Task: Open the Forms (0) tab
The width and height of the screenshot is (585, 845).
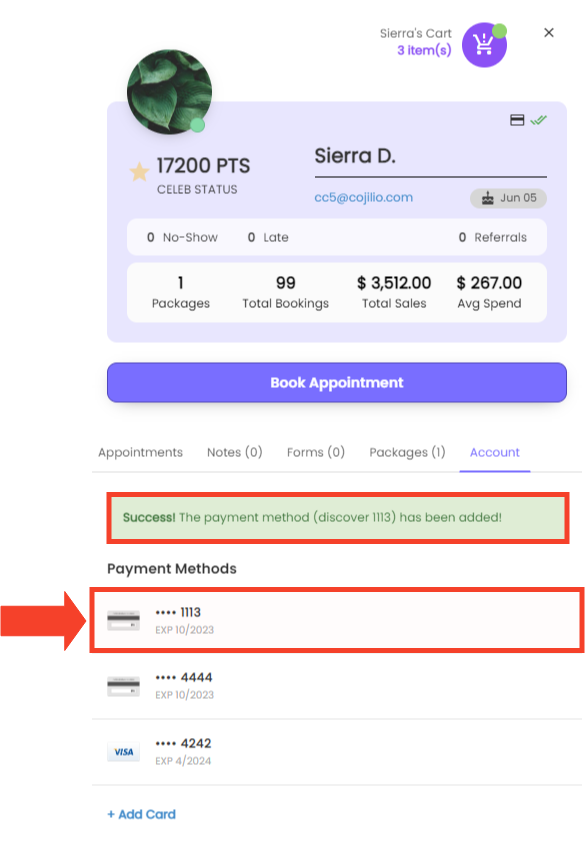Action: (316, 452)
